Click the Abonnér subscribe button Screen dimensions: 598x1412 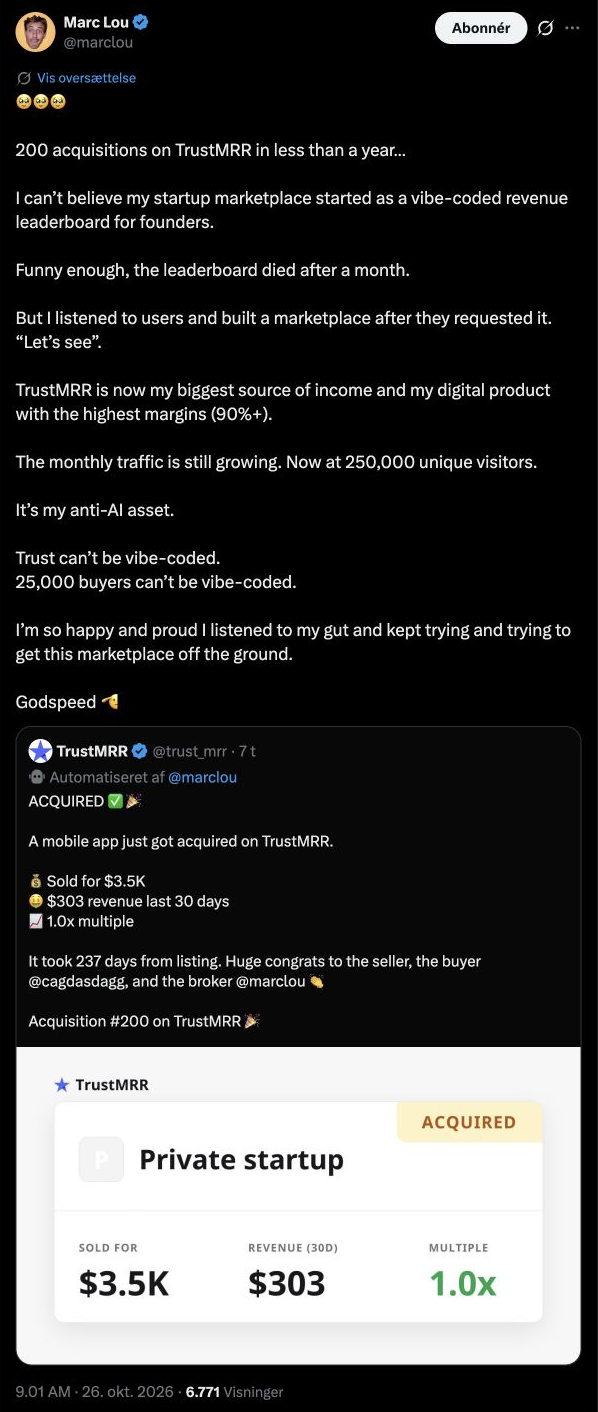[x=481, y=28]
